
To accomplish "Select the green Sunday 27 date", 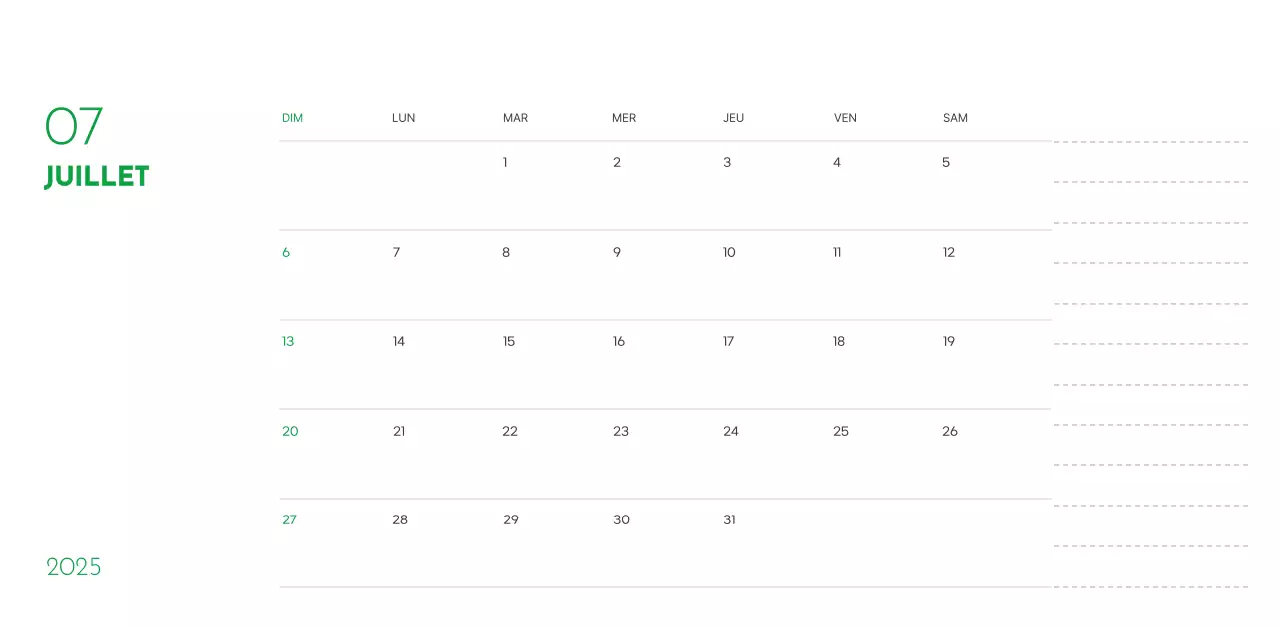I will point(289,520).
